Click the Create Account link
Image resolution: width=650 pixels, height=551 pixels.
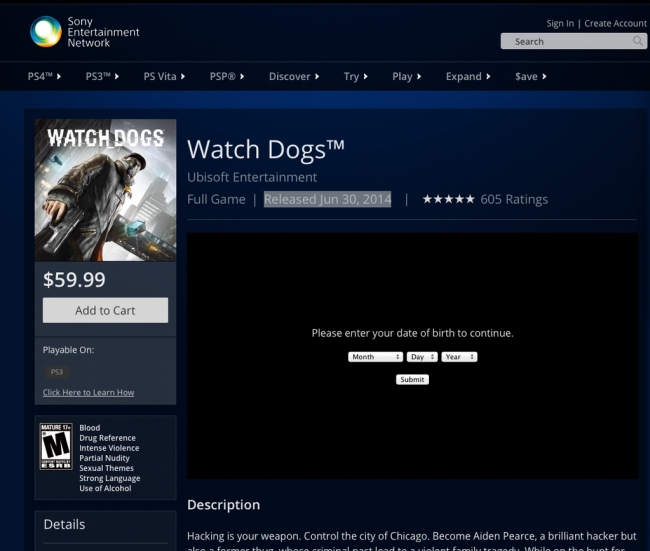tap(615, 23)
